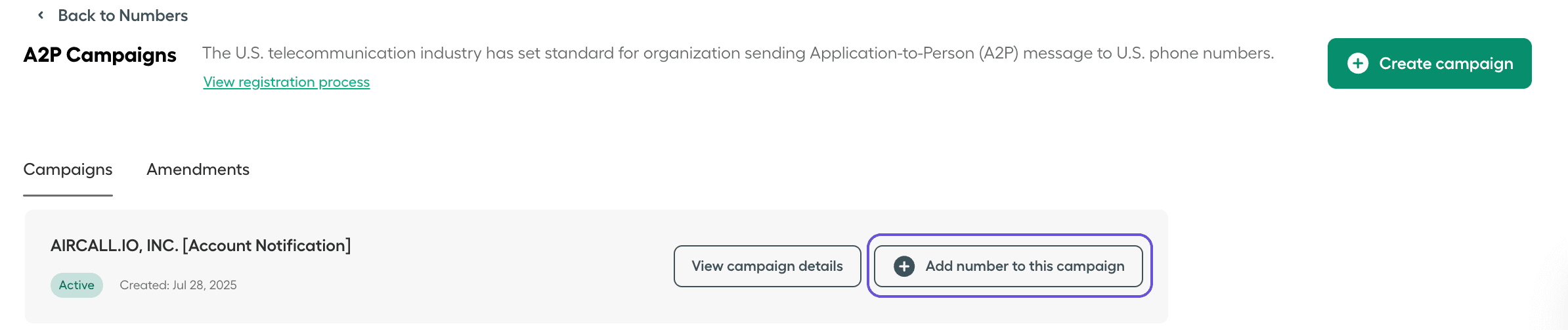Click the Application-to-Person (A2P) phrase in description
This screenshot has width=1568, height=330.
914,53
